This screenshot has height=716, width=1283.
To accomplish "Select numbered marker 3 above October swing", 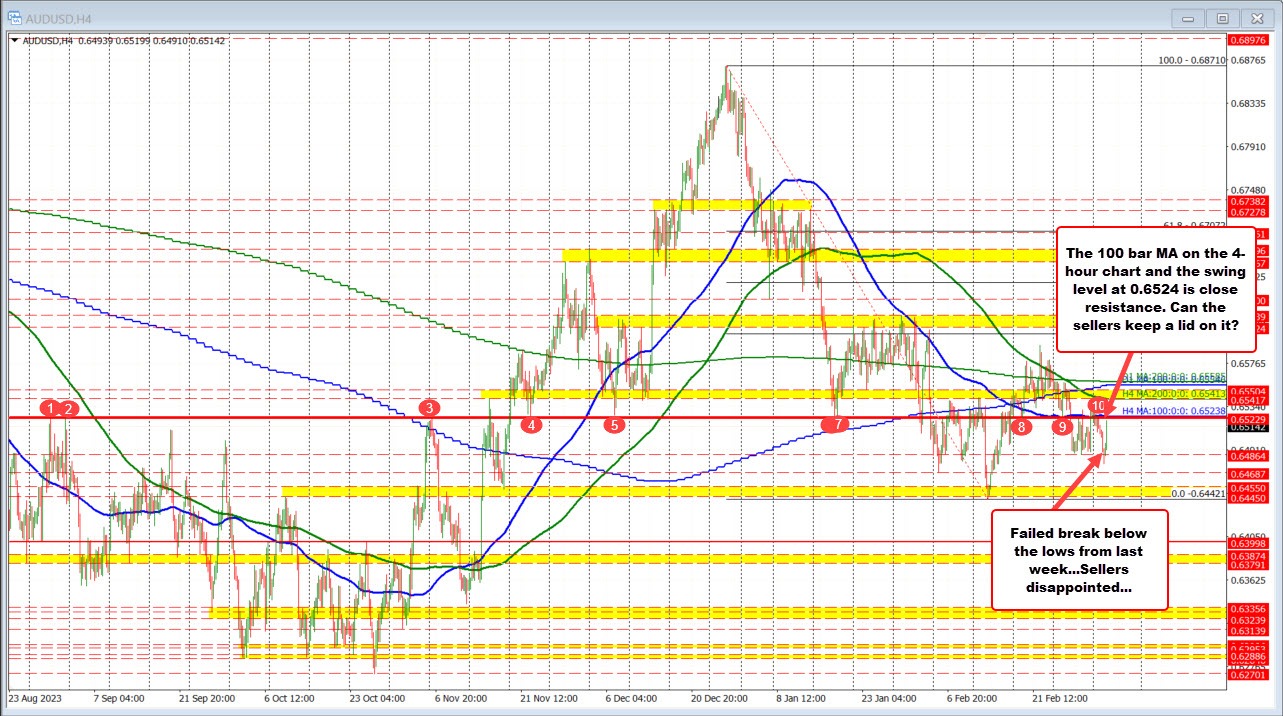I will [429, 408].
